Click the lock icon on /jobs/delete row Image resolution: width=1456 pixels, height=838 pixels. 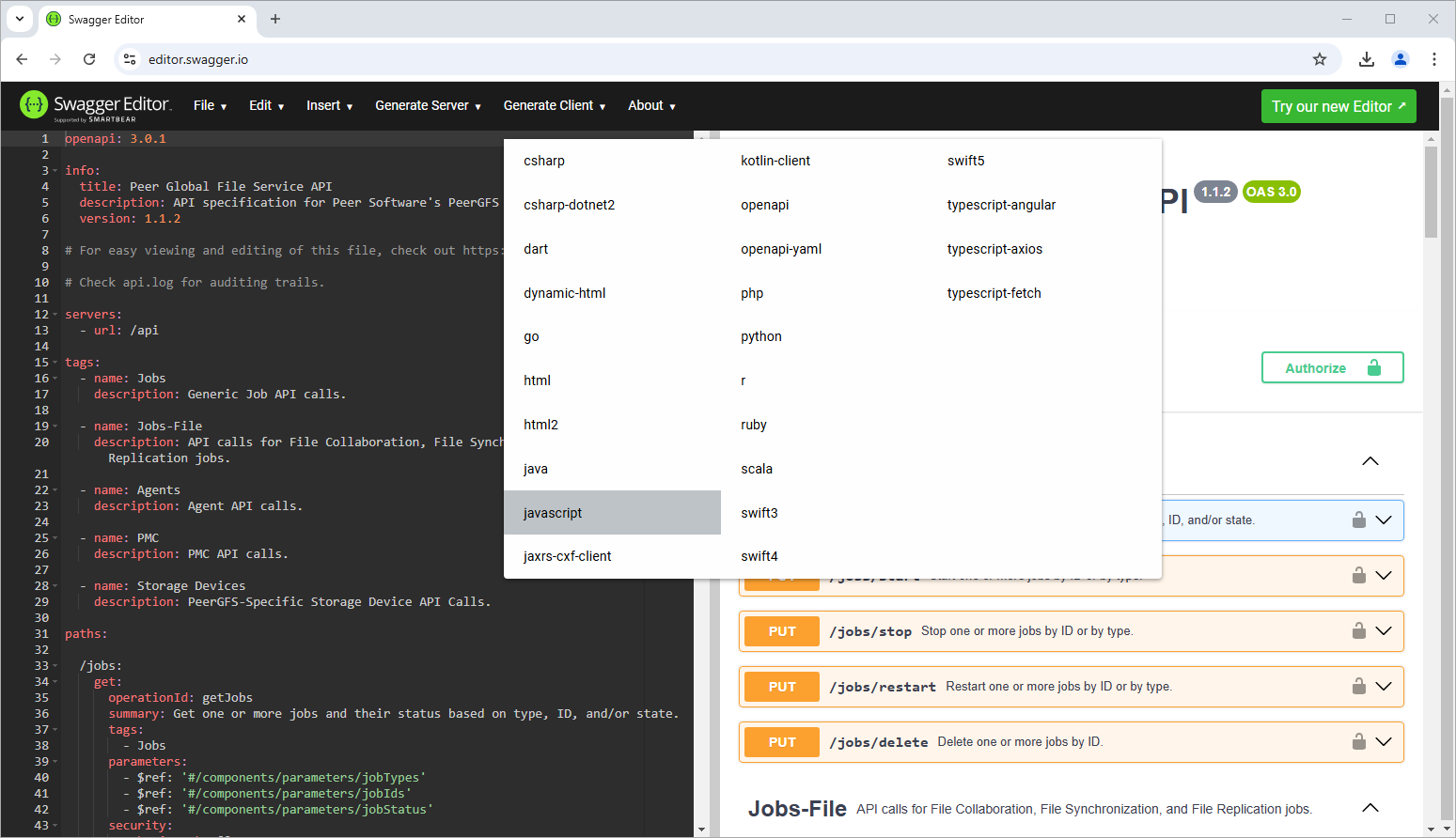[1358, 742]
